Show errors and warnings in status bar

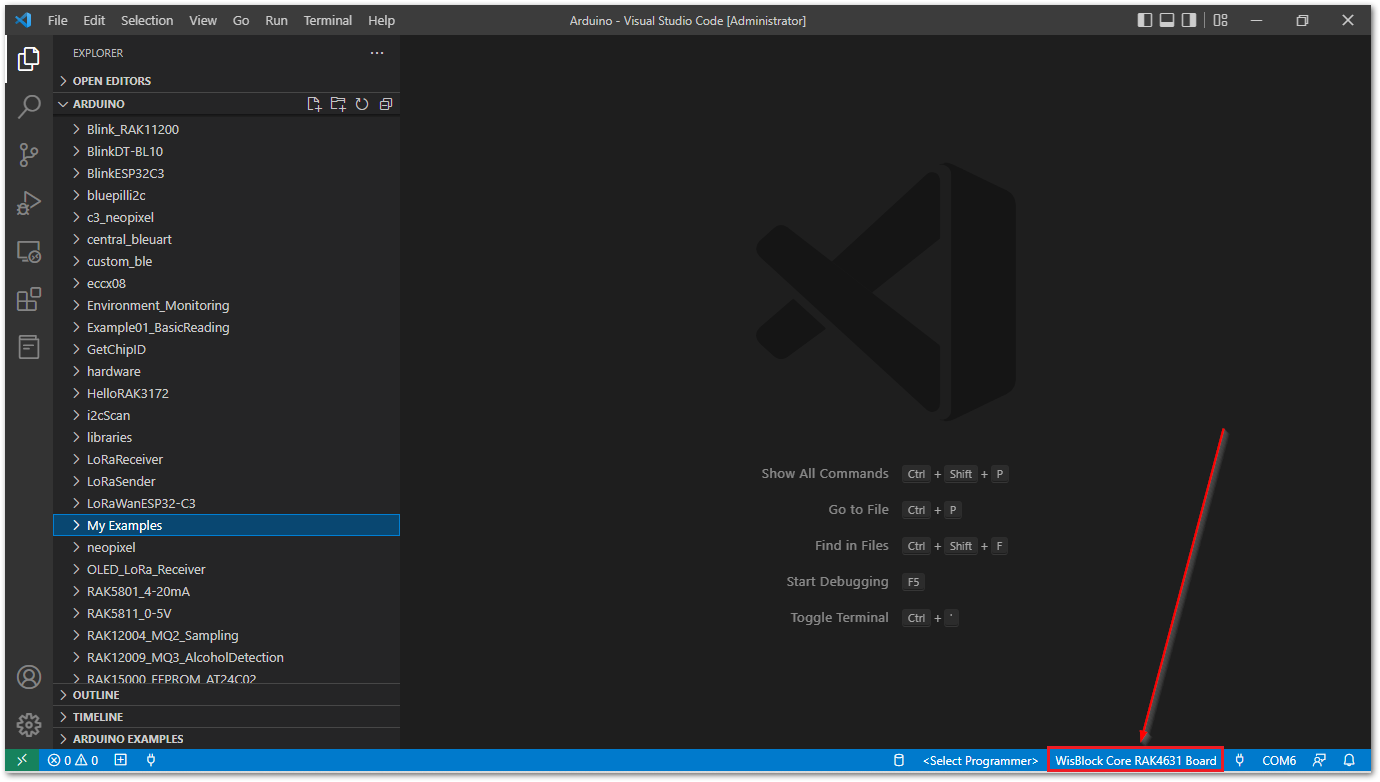pyautogui.click(x=73, y=760)
